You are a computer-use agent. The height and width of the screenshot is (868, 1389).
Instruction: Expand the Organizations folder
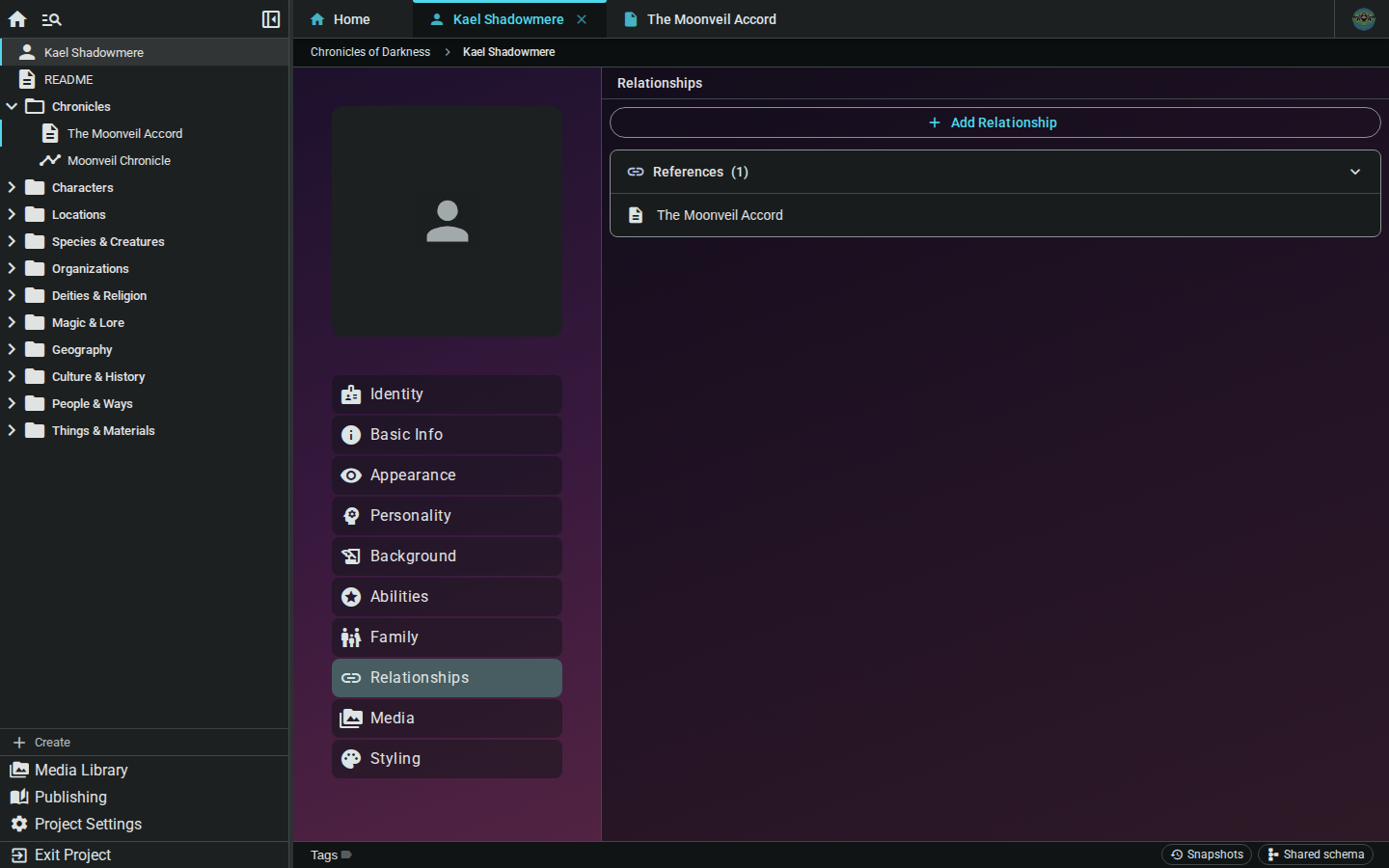(12, 268)
